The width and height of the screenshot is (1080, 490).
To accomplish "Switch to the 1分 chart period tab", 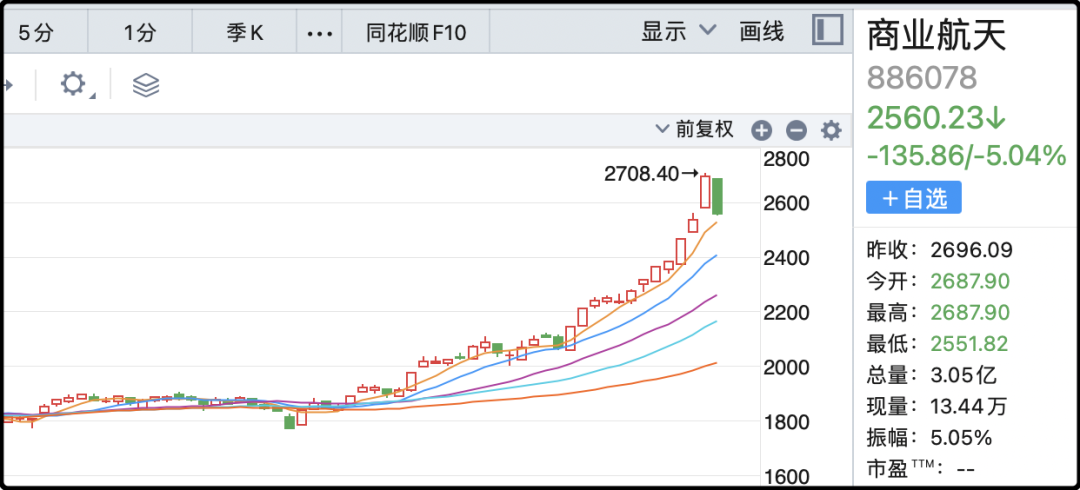I will coord(141,32).
